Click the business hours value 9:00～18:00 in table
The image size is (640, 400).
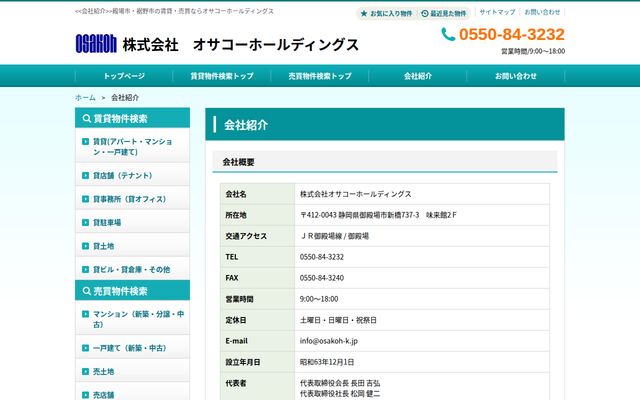click(319, 299)
